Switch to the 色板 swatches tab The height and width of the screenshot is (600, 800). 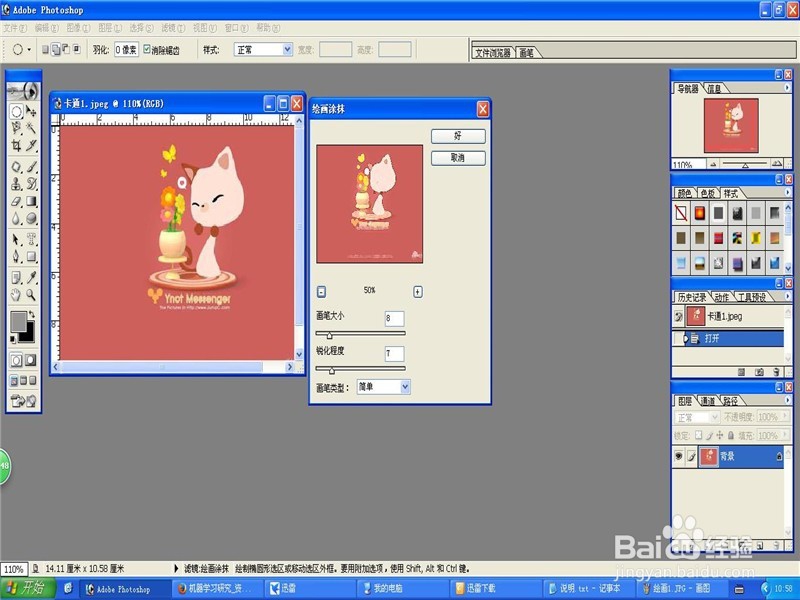708,193
